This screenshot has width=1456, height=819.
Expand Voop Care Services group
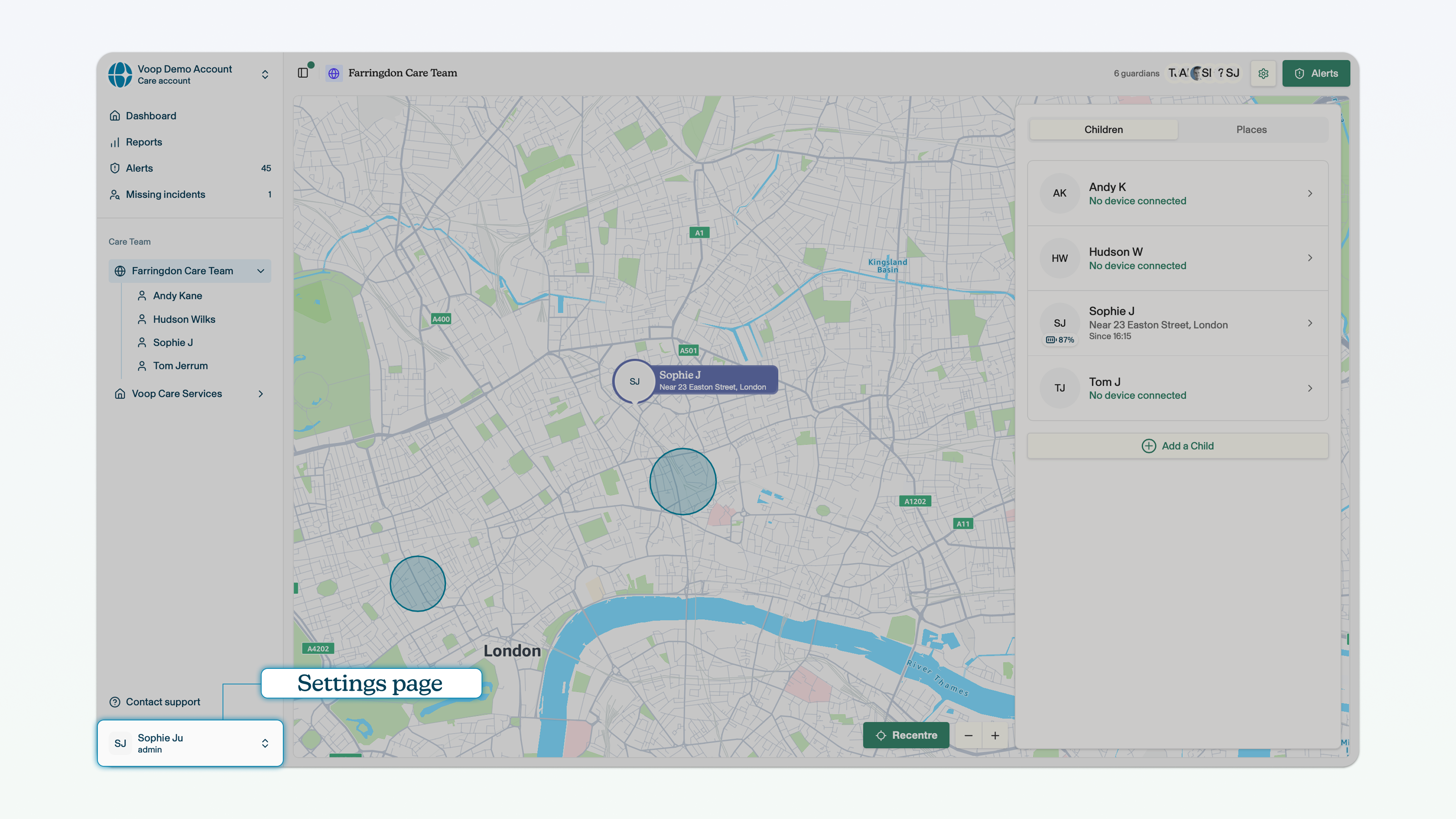(x=260, y=394)
